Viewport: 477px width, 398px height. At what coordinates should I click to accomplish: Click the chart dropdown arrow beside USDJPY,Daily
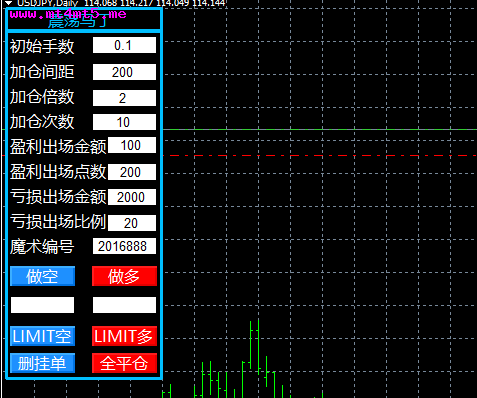click(x=9, y=3)
